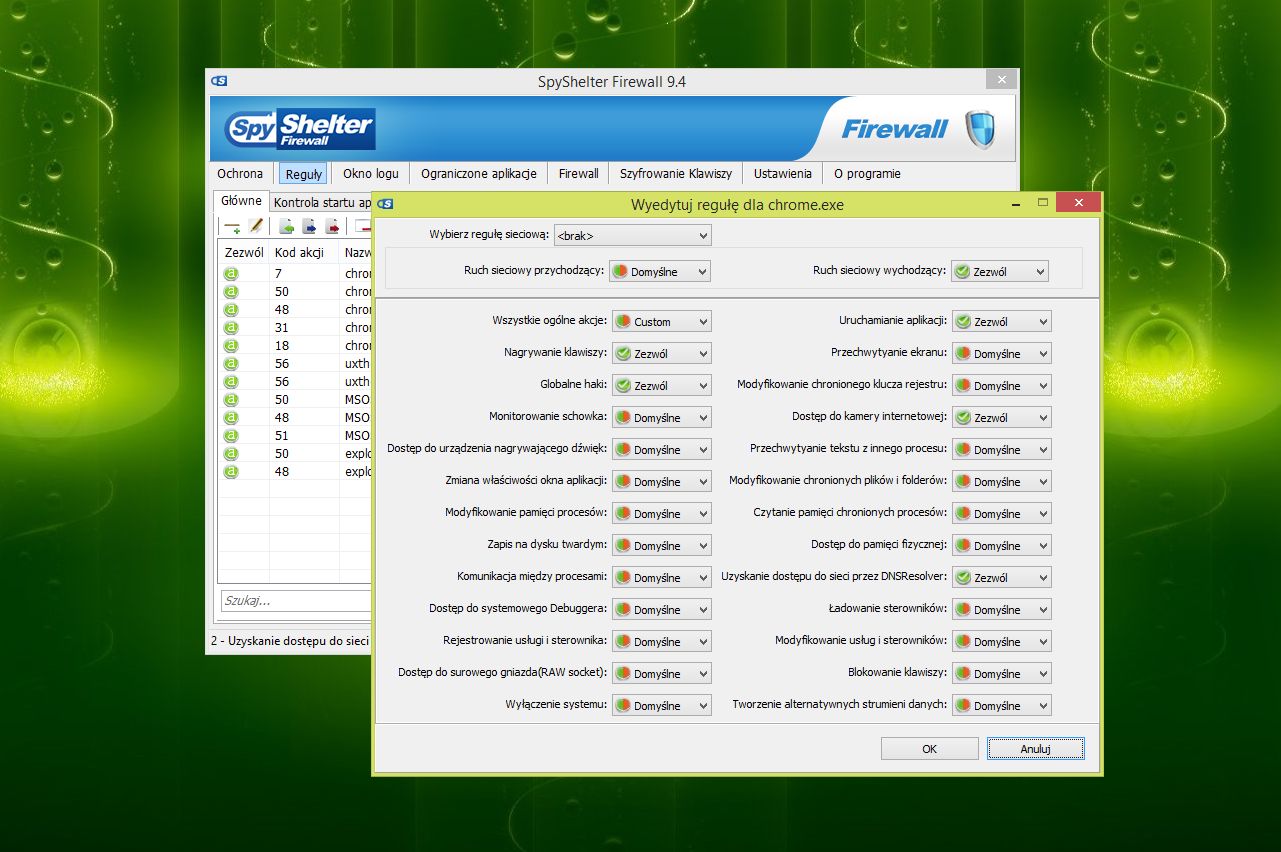
Task: Expand Przechwytywanie tekstu z innego procesu dropdown
Action: (1001, 450)
